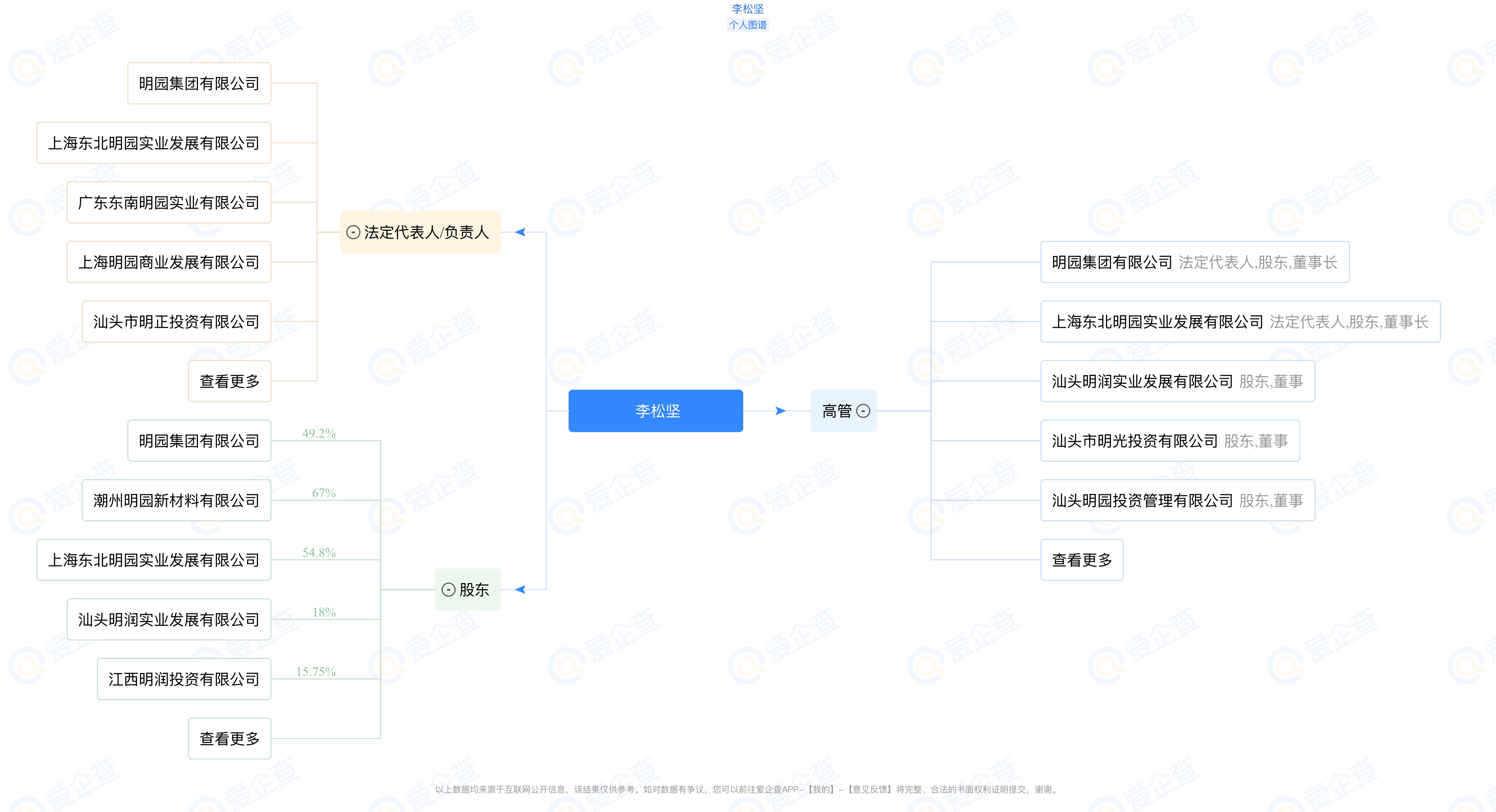Viewport: 1496px width, 812px height.
Task: Open 查看更多 under 高管 list
Action: 1081,560
